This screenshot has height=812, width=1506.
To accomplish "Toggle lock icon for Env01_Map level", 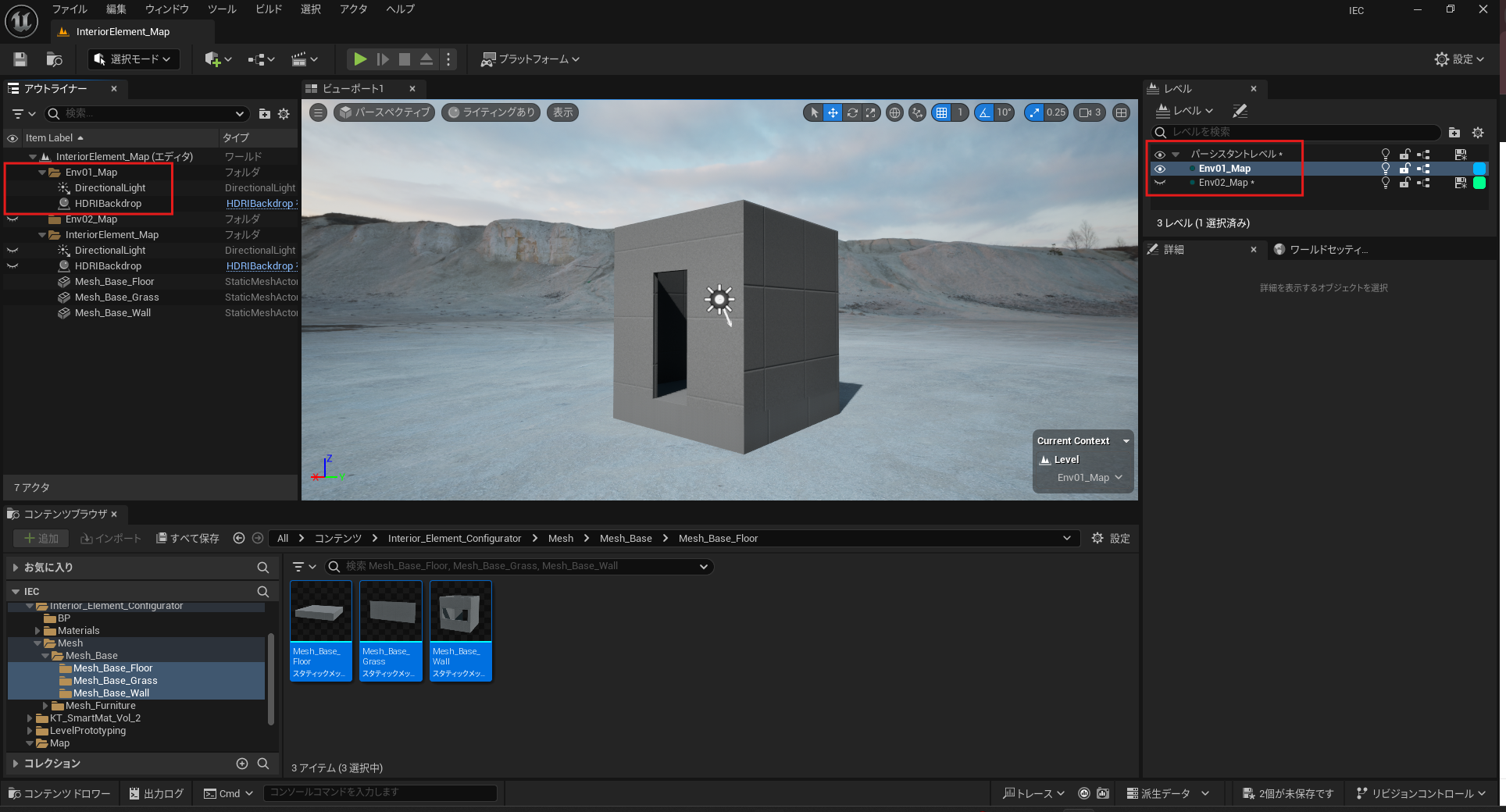I will [1404, 169].
